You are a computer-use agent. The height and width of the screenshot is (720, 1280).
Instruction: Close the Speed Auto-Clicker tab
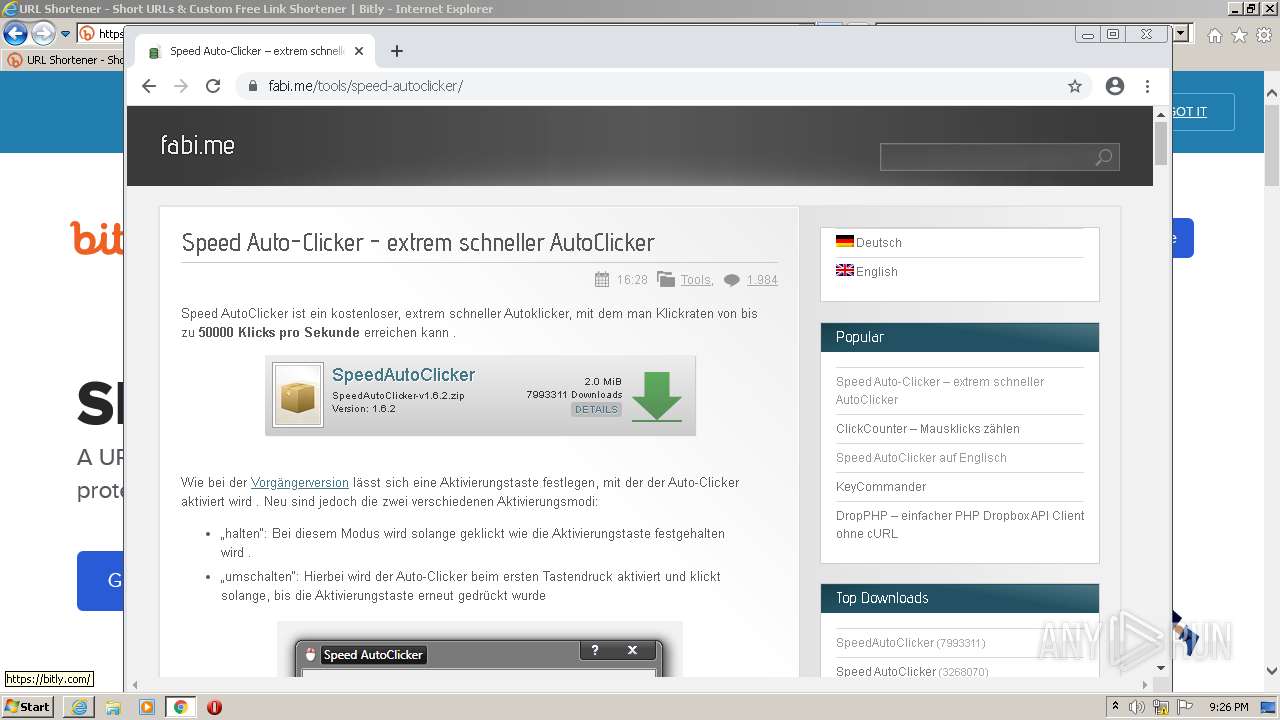click(359, 51)
